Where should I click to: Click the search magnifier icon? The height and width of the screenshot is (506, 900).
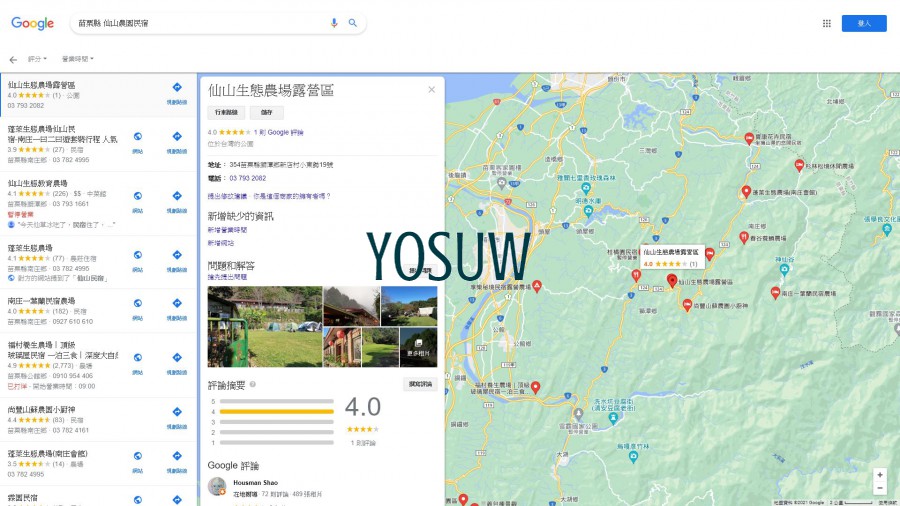pos(352,23)
